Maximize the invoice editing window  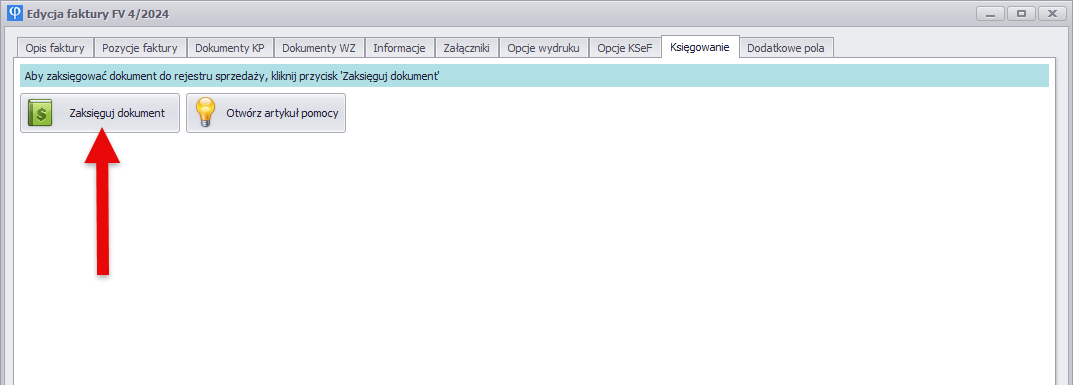pos(1021,13)
